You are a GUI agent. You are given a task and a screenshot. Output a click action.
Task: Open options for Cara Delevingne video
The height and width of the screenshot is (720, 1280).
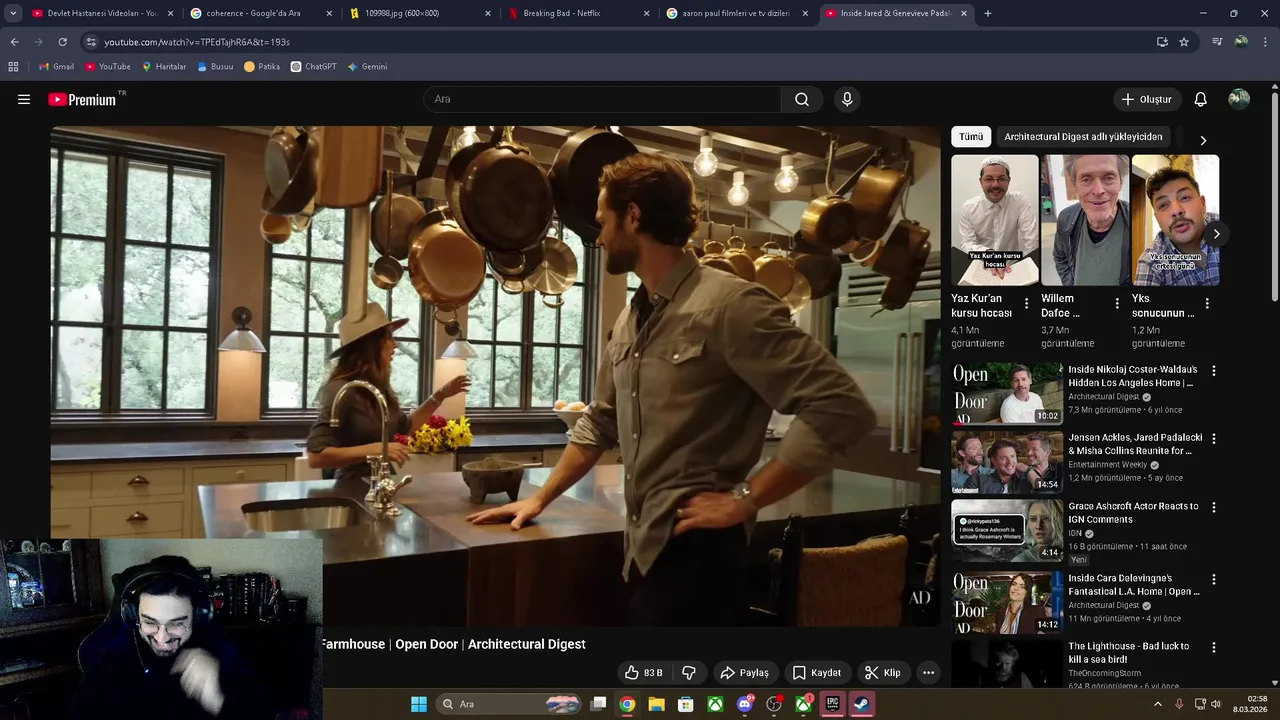tap(1214, 579)
